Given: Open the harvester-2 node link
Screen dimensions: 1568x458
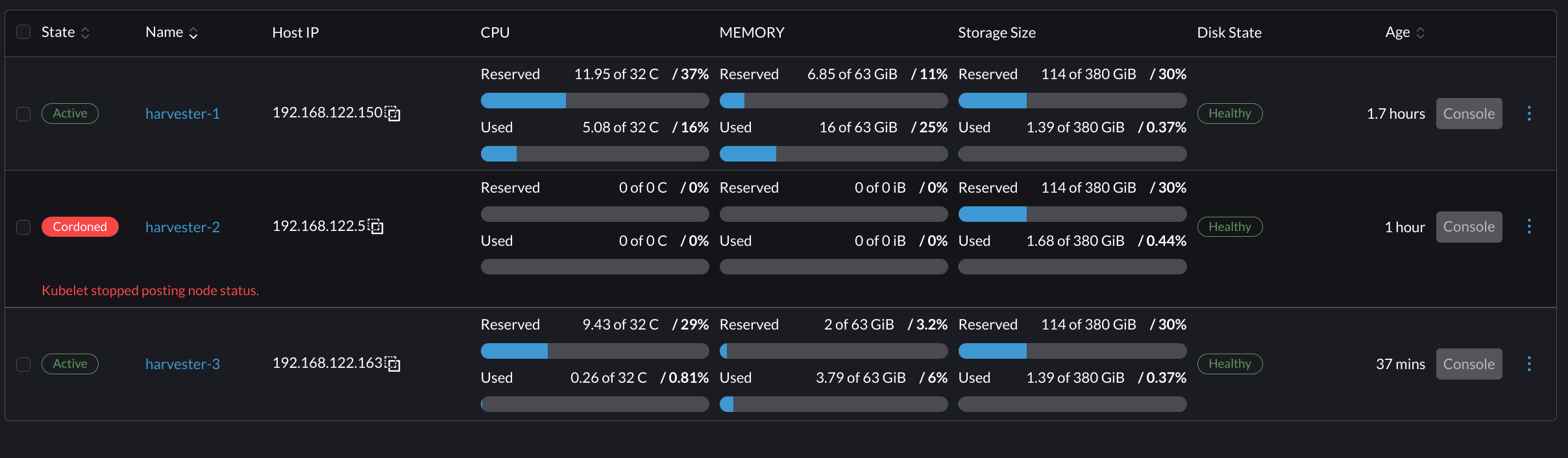Looking at the screenshot, I should pos(182,227).
